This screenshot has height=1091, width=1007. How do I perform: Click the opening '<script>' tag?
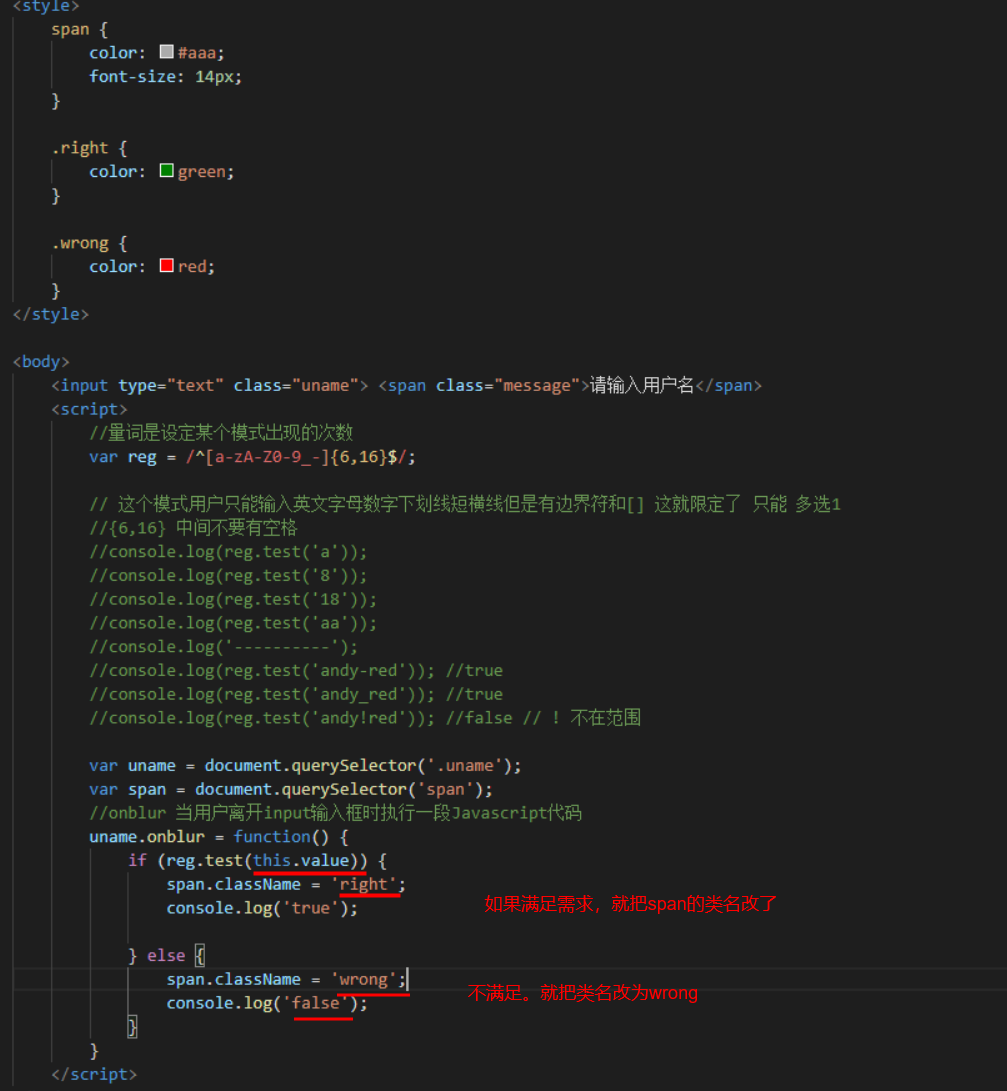[x=89, y=409]
